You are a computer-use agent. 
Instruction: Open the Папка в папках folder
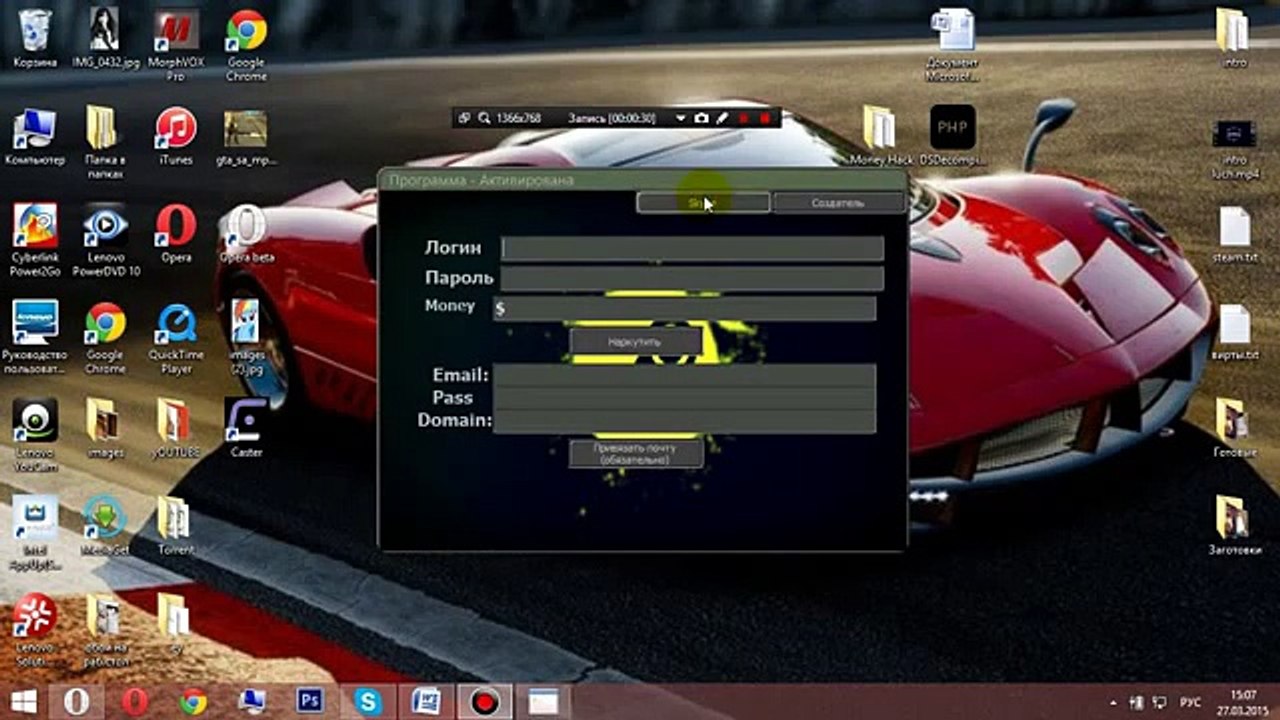click(104, 142)
